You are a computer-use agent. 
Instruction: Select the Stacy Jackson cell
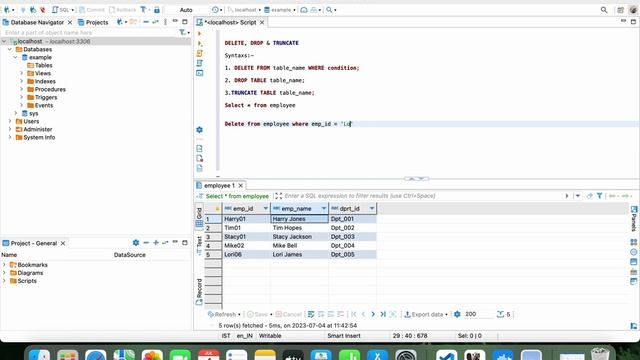(x=300, y=237)
